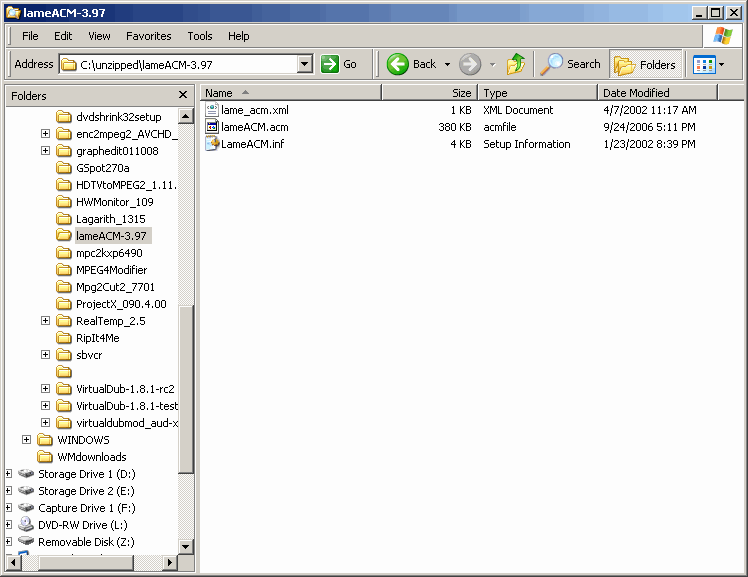Toggle the Folders pane button
The width and height of the screenshot is (748, 577).
(x=645, y=64)
